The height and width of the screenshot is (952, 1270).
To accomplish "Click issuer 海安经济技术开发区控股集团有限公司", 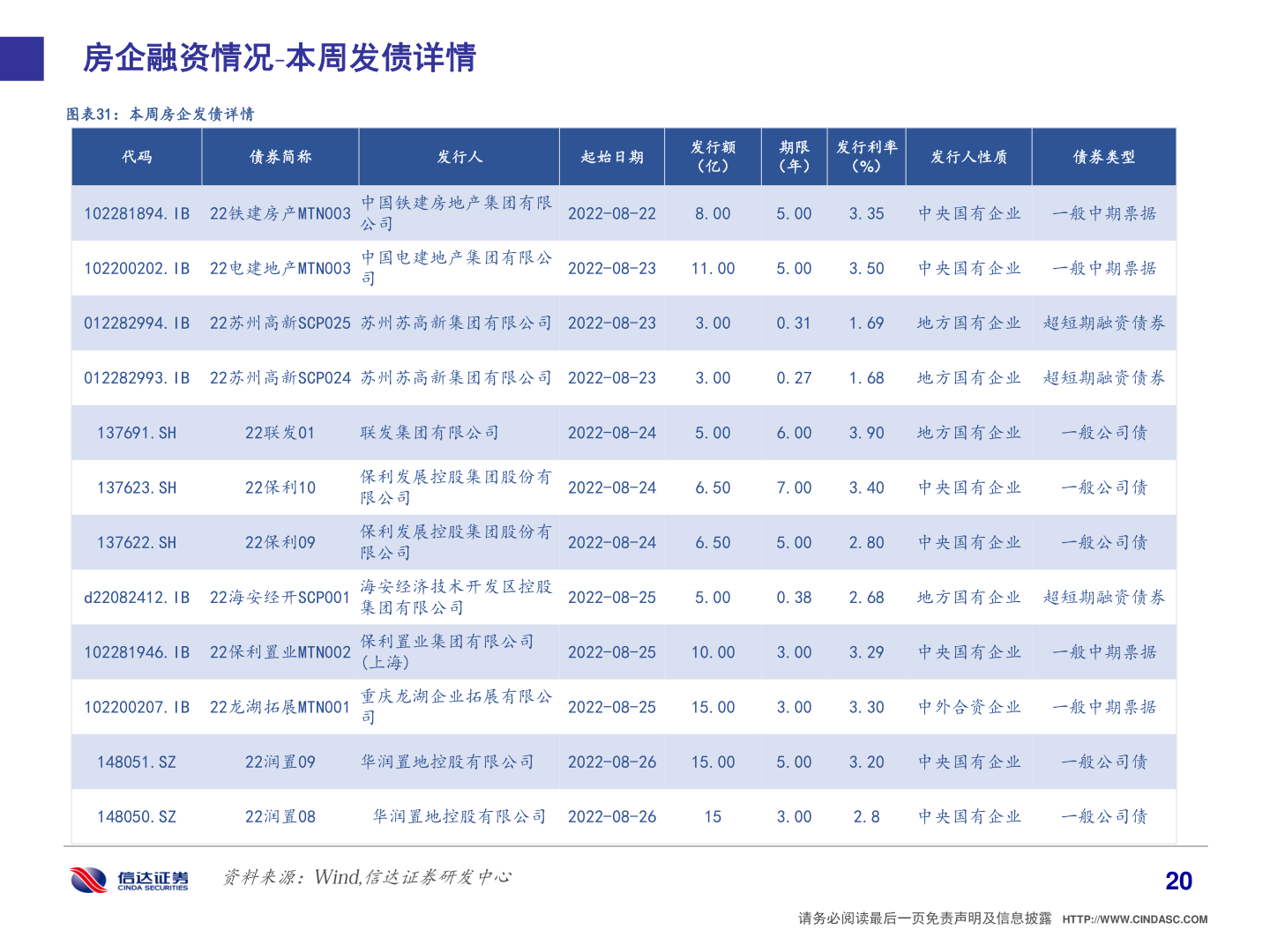I will (x=457, y=597).
